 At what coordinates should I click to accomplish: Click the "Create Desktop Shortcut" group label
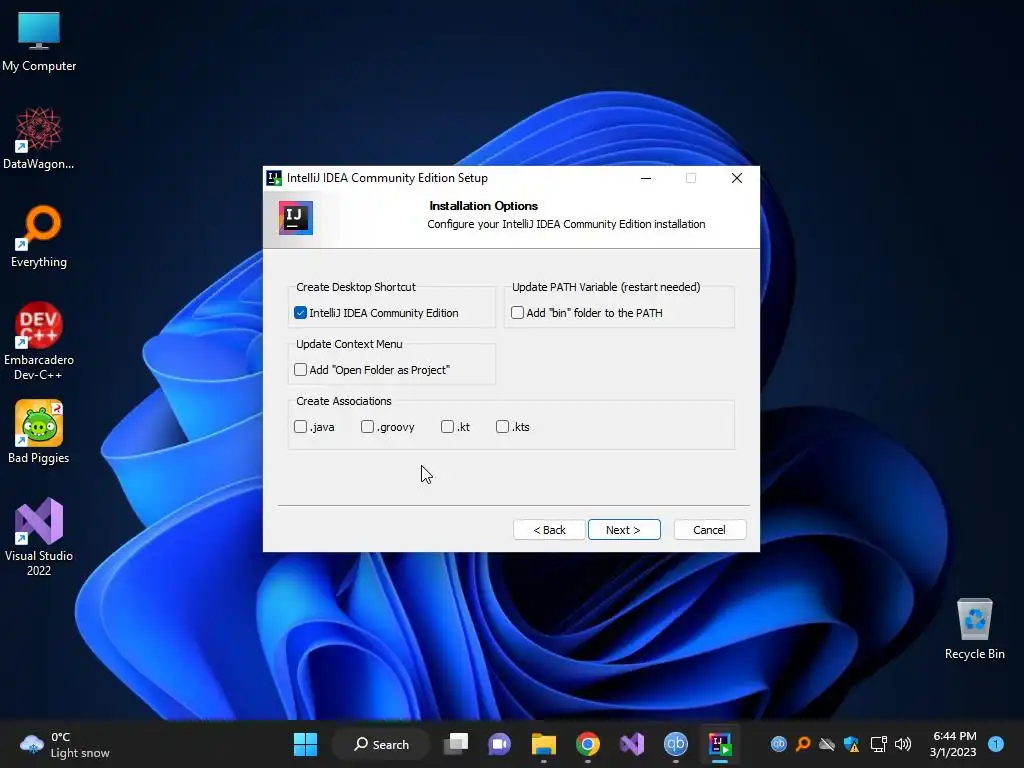tap(355, 287)
